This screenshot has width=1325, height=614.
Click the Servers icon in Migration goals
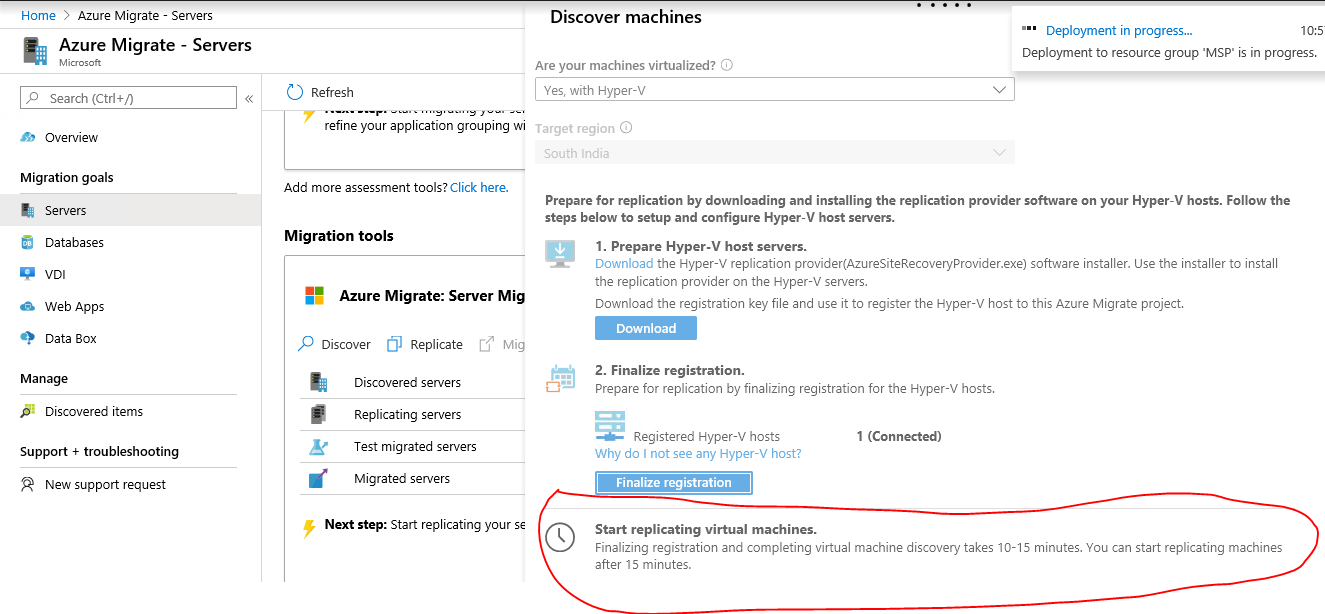tap(28, 211)
